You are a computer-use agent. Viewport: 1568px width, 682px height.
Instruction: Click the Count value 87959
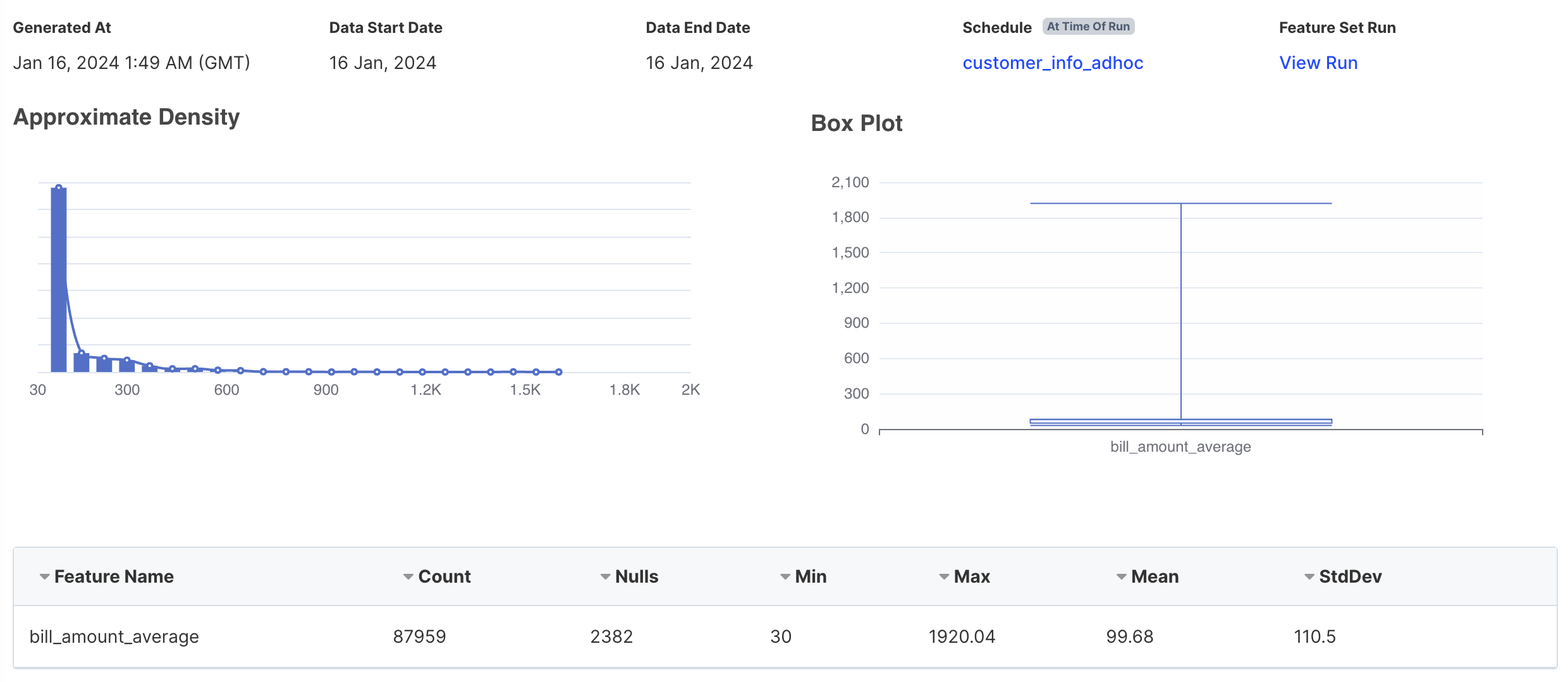point(419,637)
